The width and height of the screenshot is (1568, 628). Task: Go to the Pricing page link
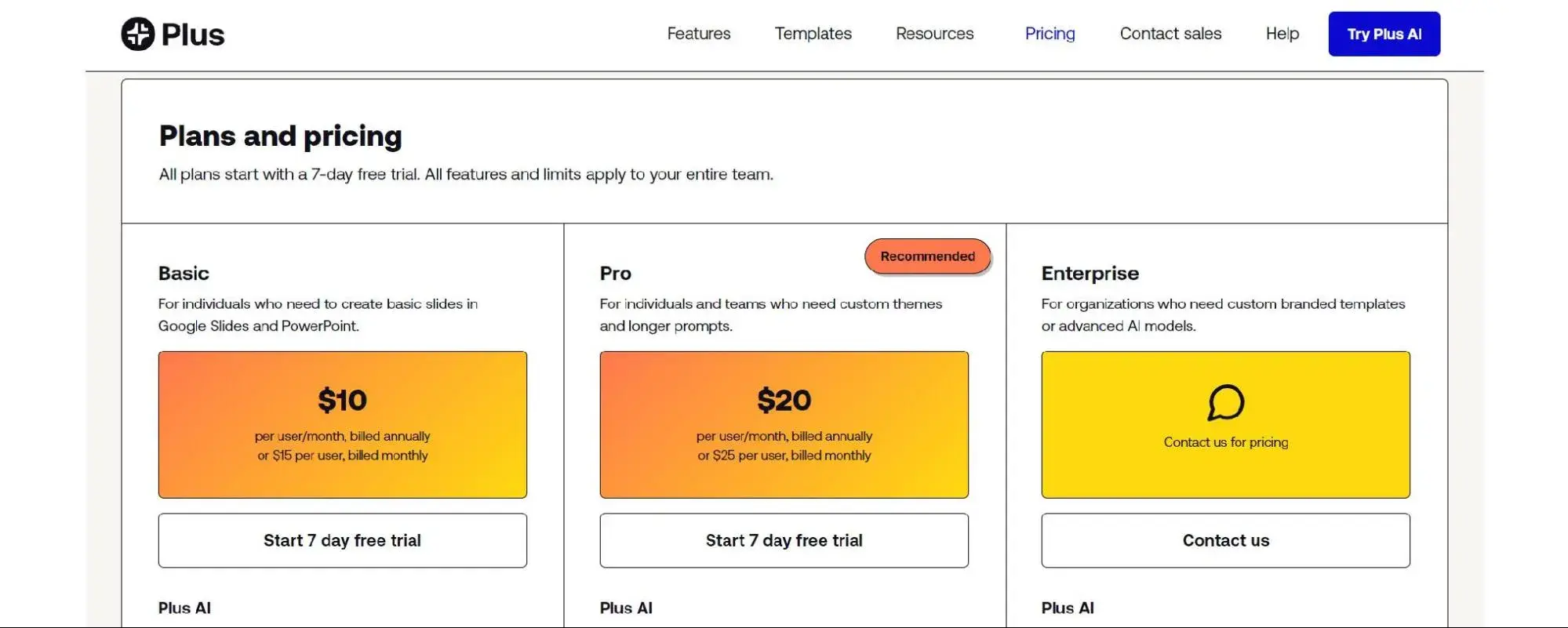pos(1050,34)
